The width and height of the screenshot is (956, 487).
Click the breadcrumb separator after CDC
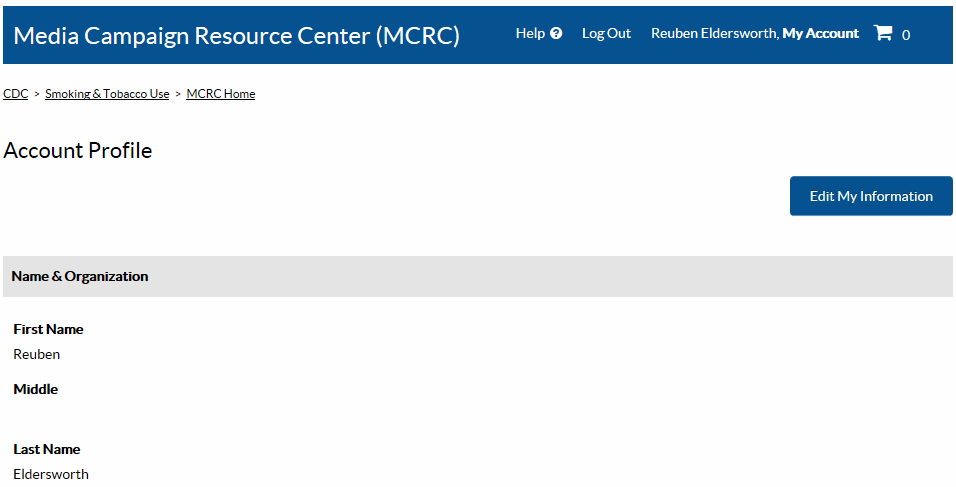[x=37, y=94]
